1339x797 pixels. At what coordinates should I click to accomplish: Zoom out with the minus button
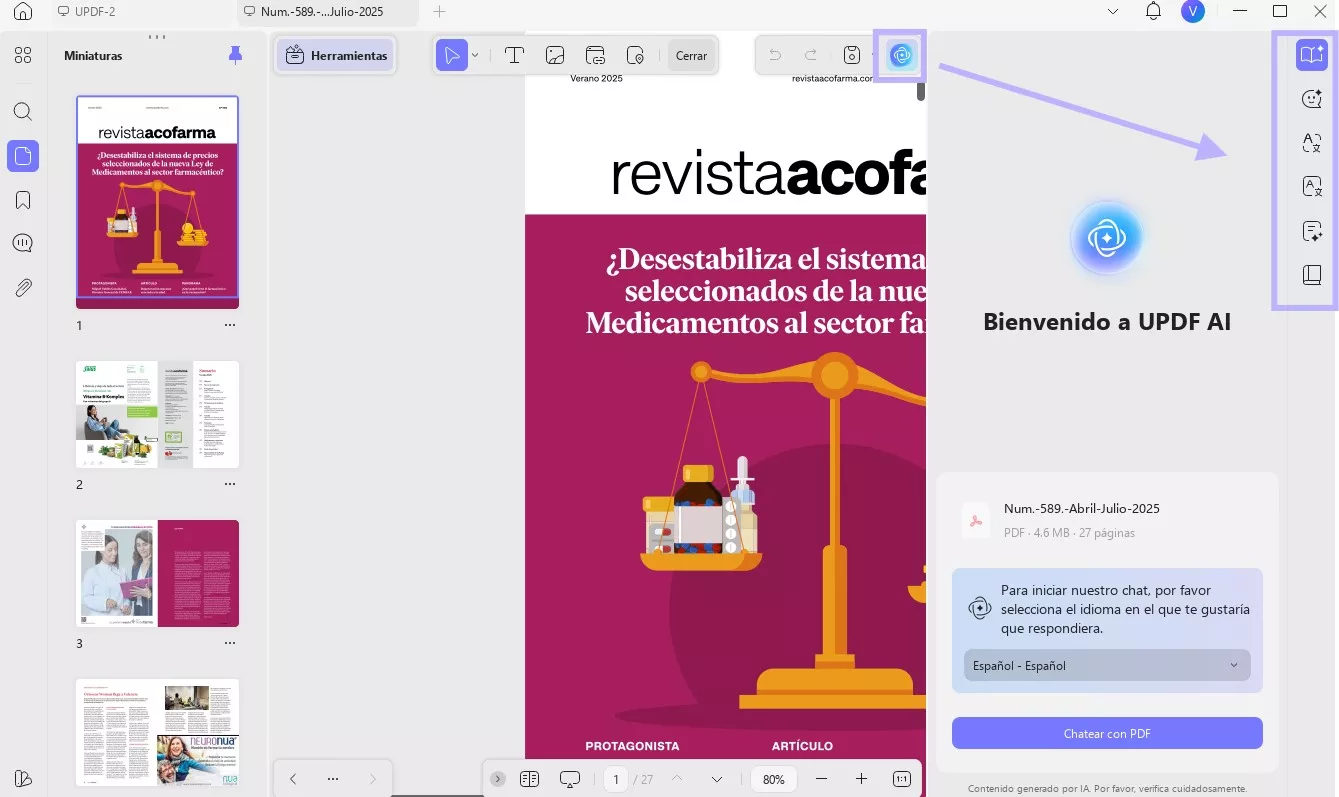pyautogui.click(x=821, y=779)
